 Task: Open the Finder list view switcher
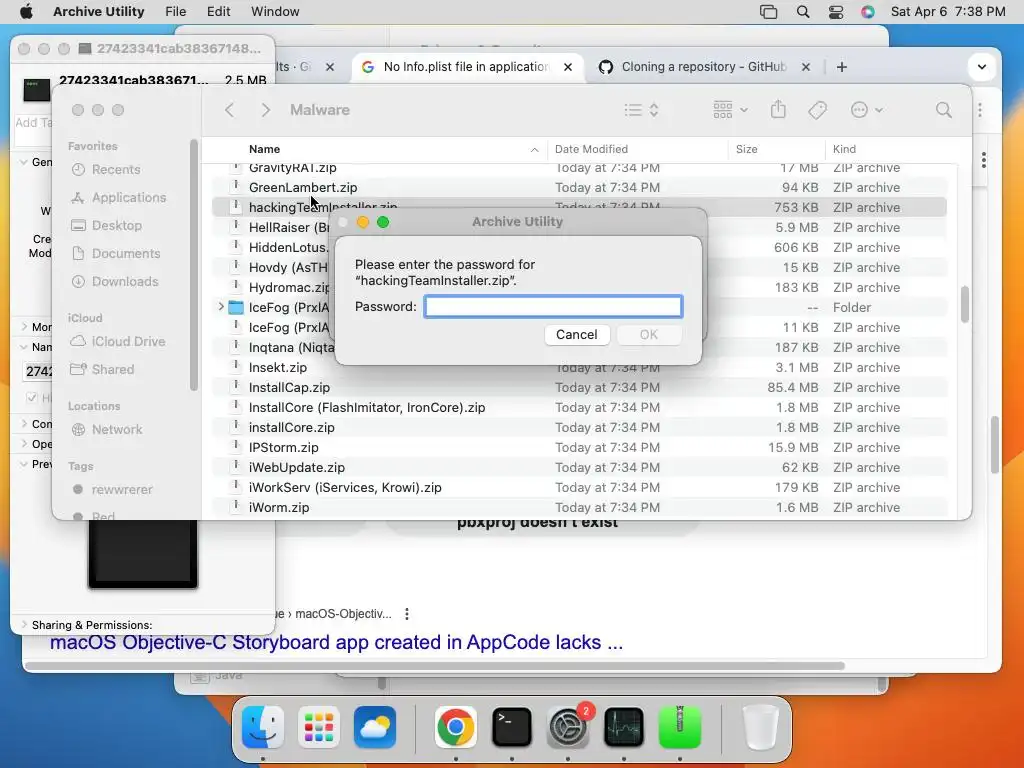click(x=641, y=110)
